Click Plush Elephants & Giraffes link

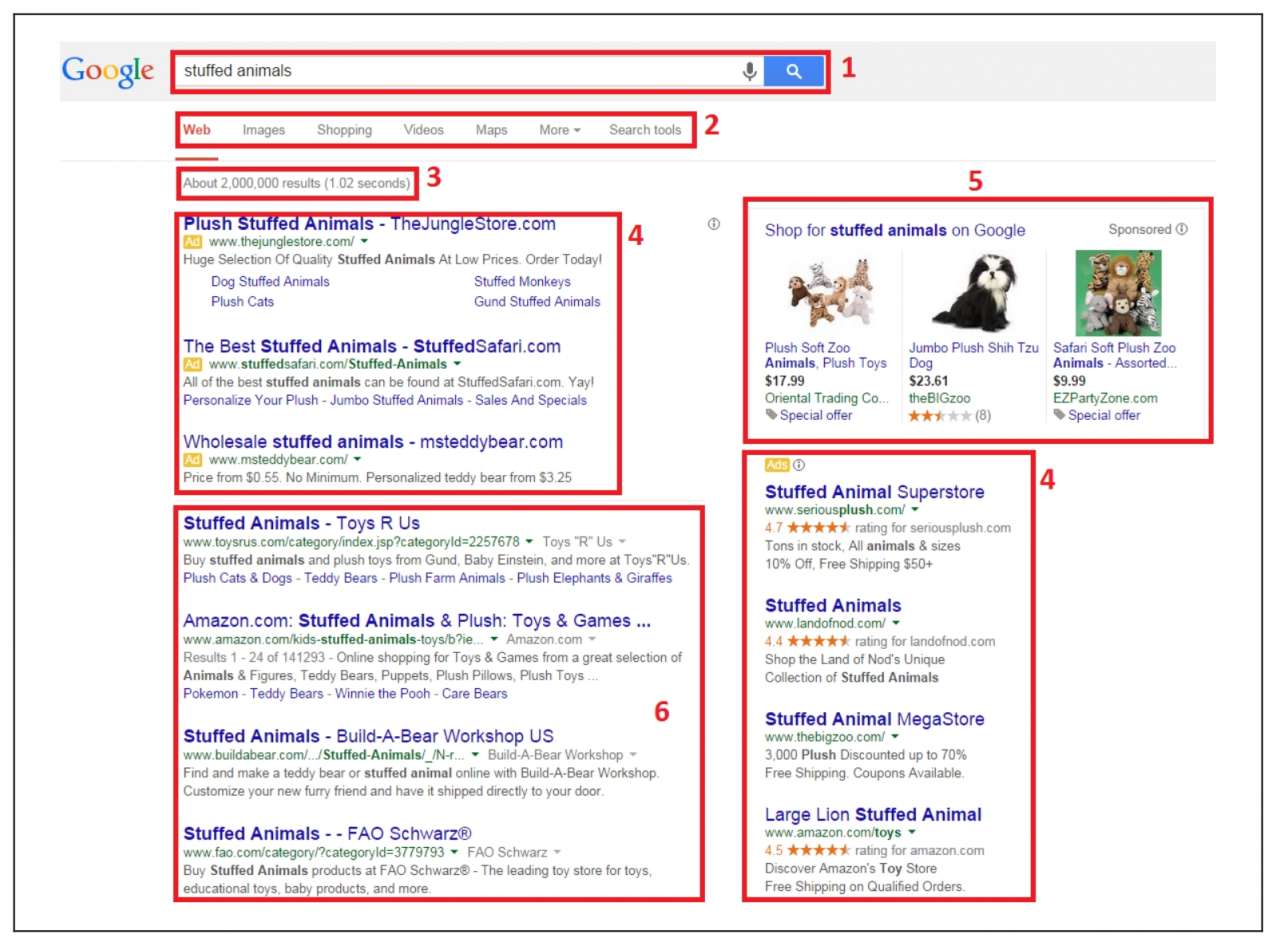[595, 578]
